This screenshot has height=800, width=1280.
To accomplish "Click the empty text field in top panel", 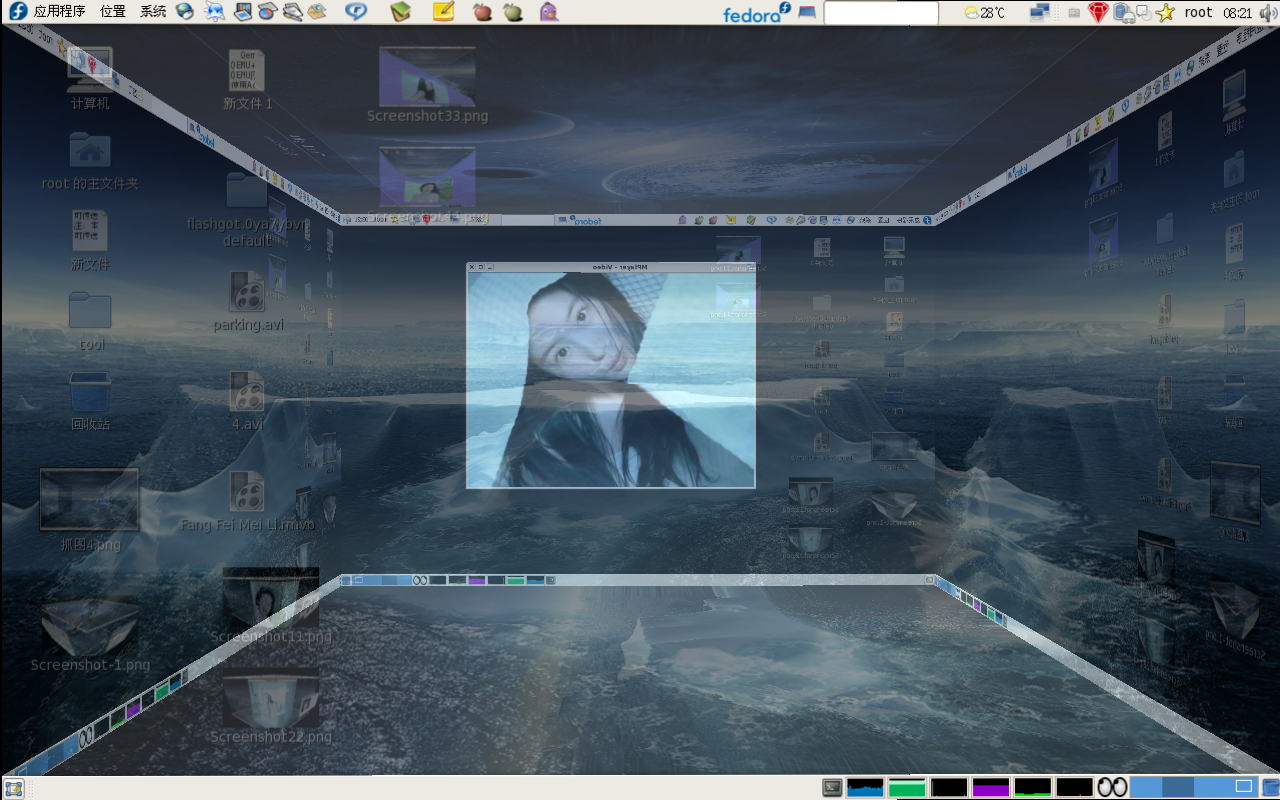I will [x=881, y=13].
